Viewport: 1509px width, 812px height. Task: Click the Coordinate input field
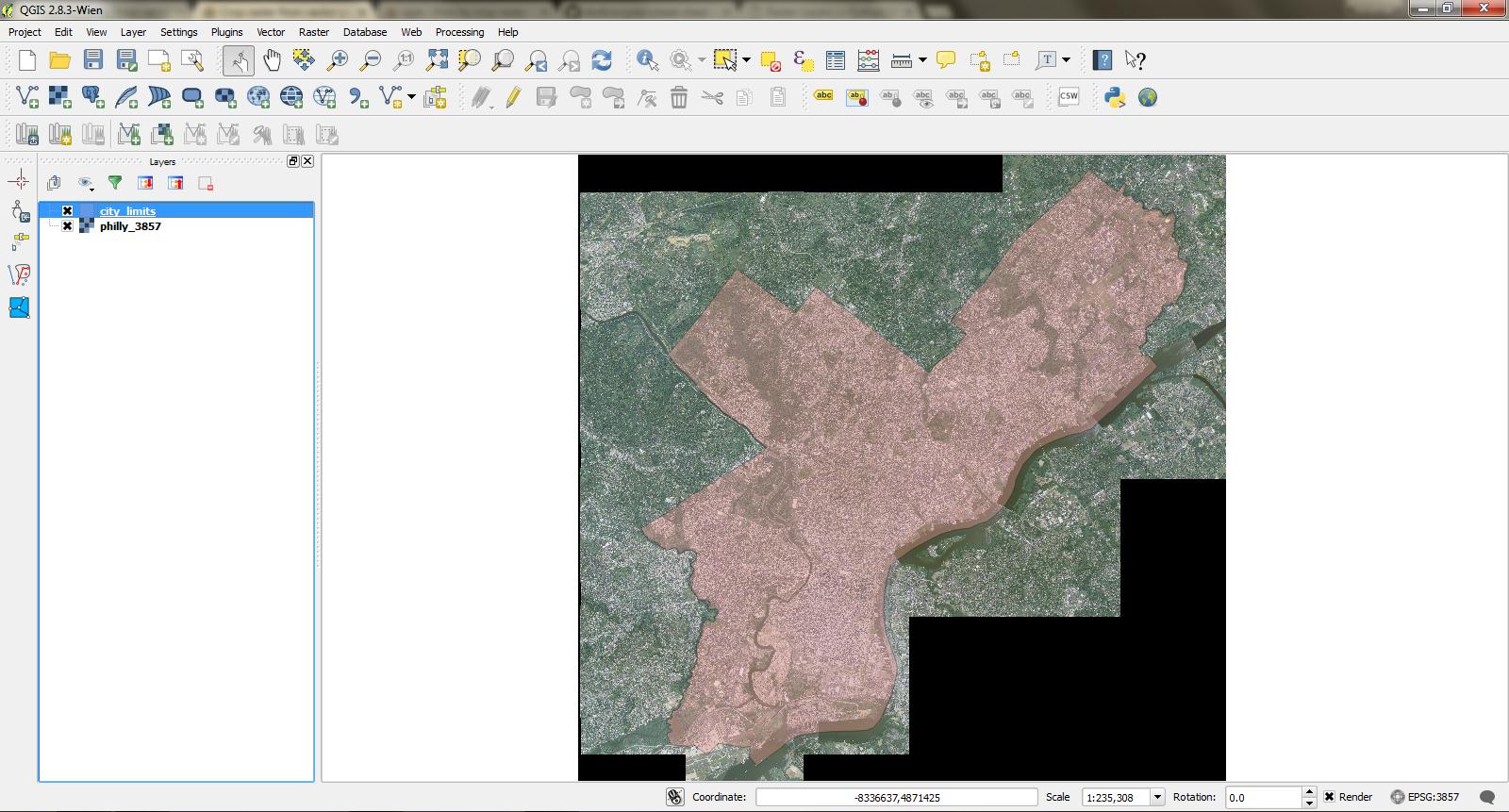tap(897, 797)
